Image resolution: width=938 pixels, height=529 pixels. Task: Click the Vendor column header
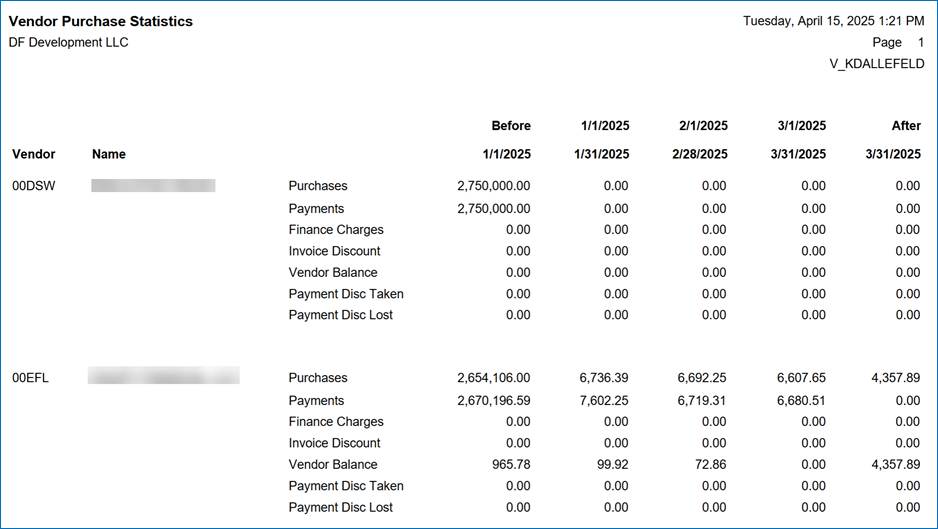click(x=34, y=154)
